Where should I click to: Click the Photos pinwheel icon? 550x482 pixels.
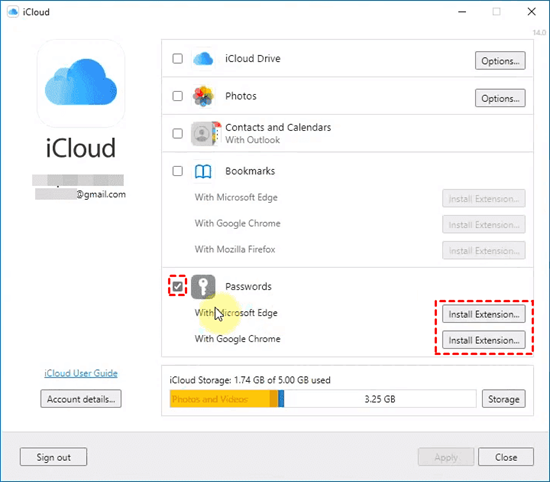click(203, 96)
